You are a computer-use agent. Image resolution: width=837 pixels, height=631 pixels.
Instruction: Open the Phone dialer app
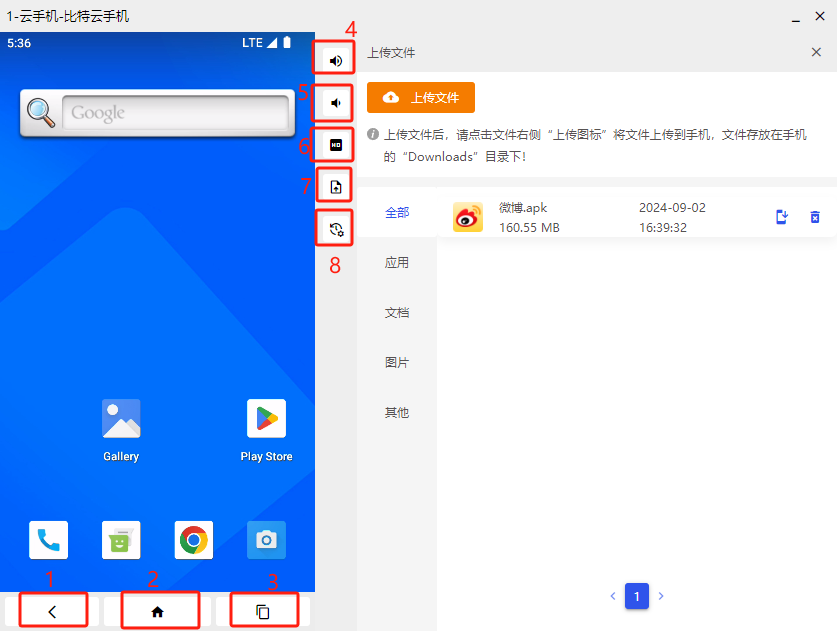[x=49, y=540]
